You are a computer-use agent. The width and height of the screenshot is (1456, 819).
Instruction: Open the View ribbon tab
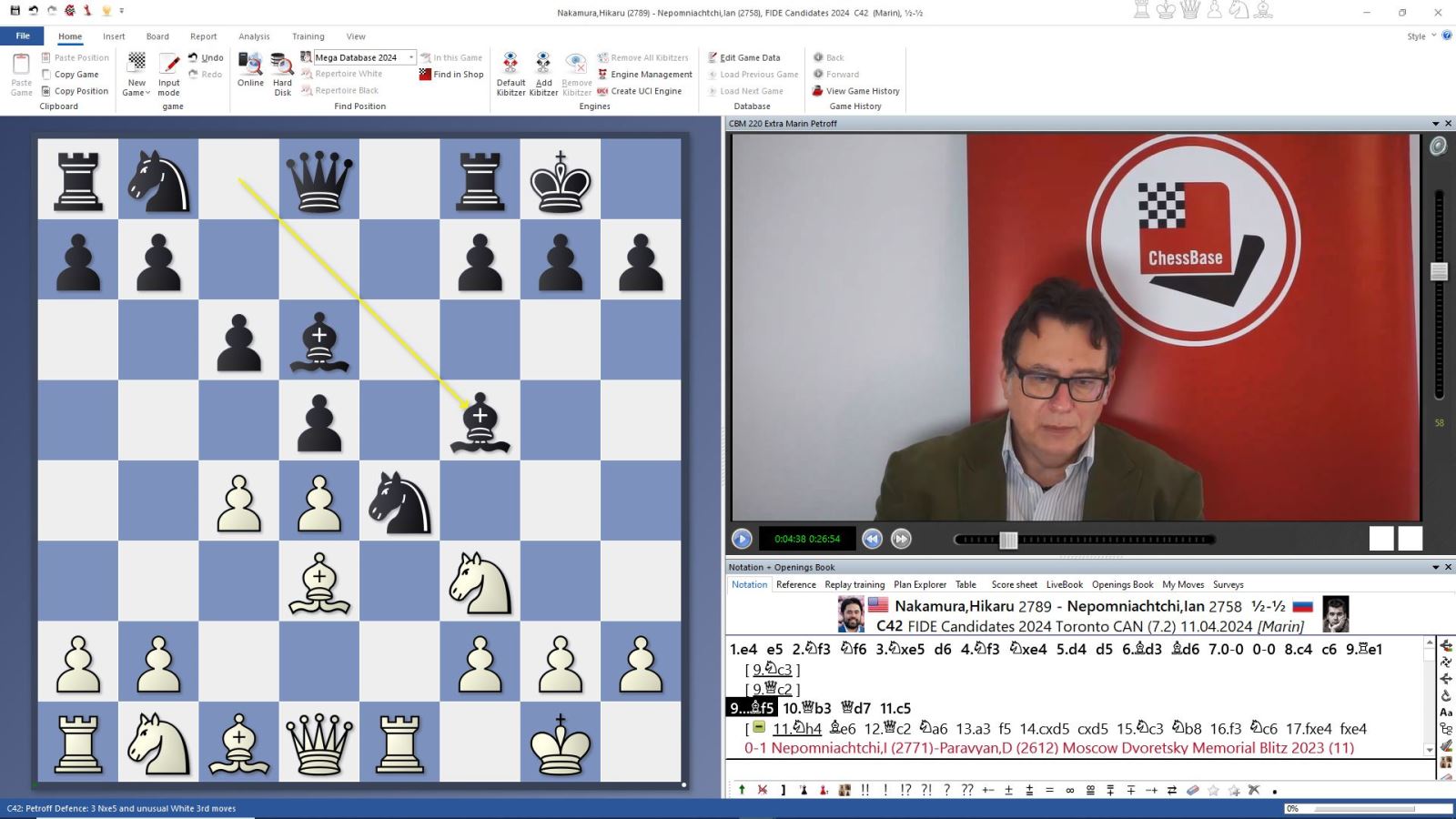[x=356, y=36]
